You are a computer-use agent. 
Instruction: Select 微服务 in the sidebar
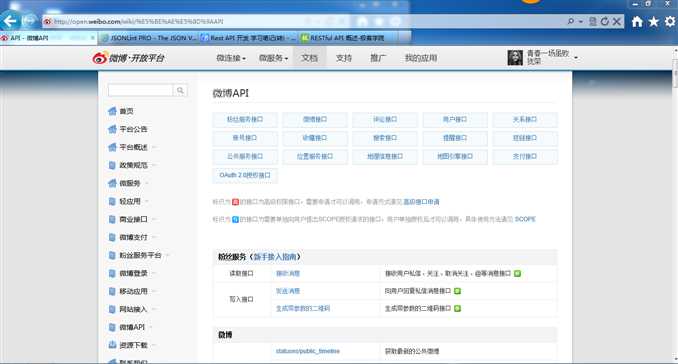130,183
